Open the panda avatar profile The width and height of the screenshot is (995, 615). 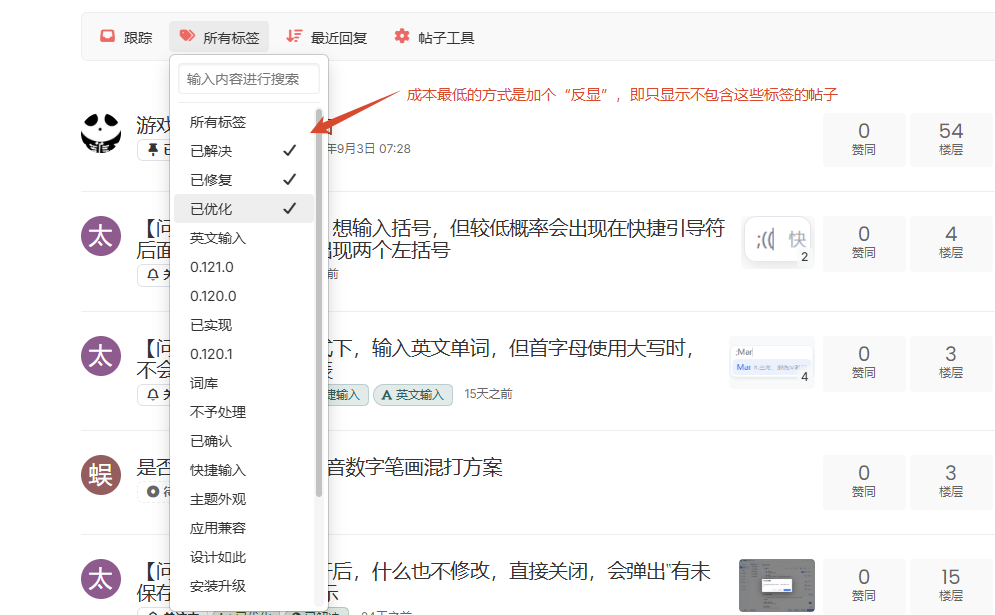point(101,133)
